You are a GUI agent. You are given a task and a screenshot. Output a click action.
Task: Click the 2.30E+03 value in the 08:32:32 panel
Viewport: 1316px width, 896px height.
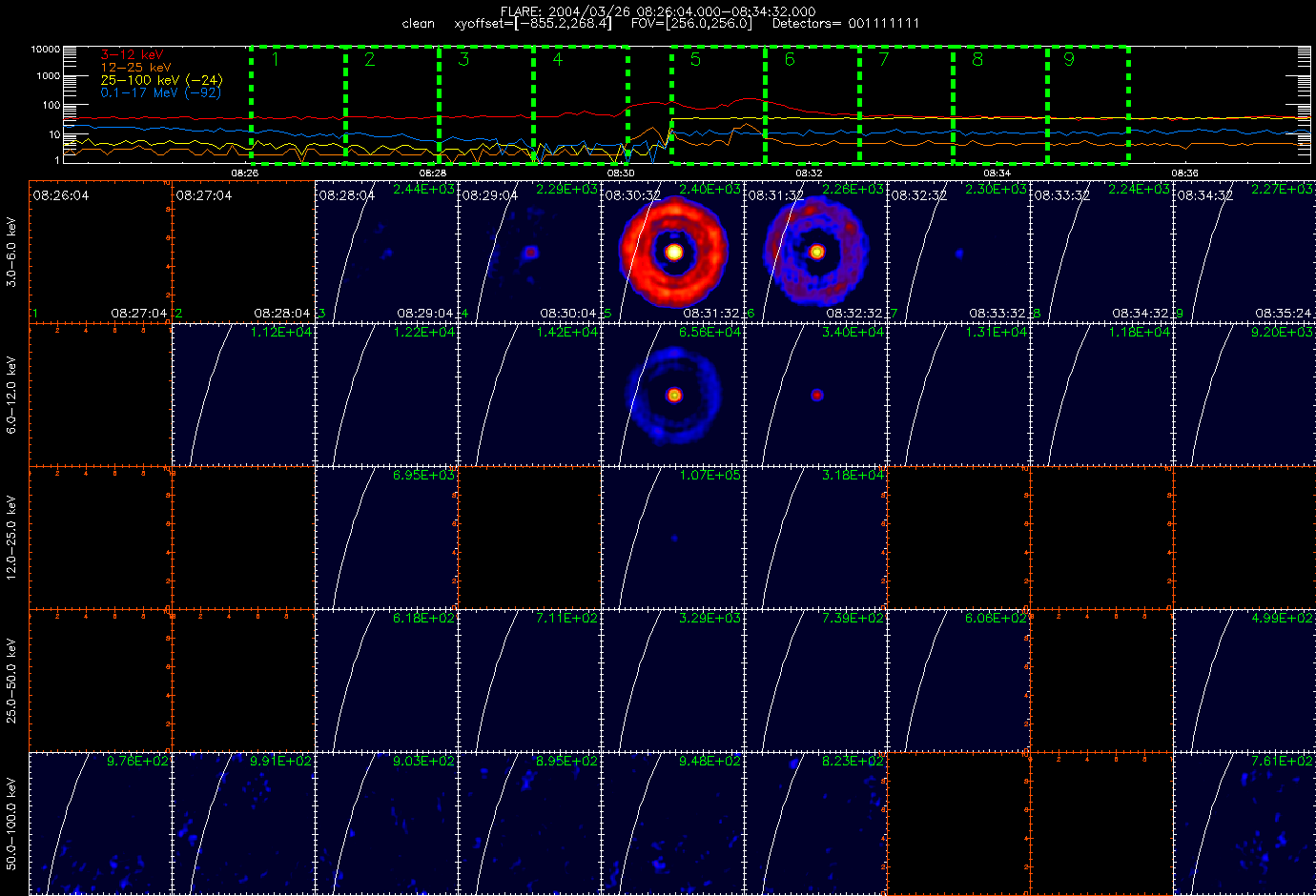pyautogui.click(x=997, y=189)
